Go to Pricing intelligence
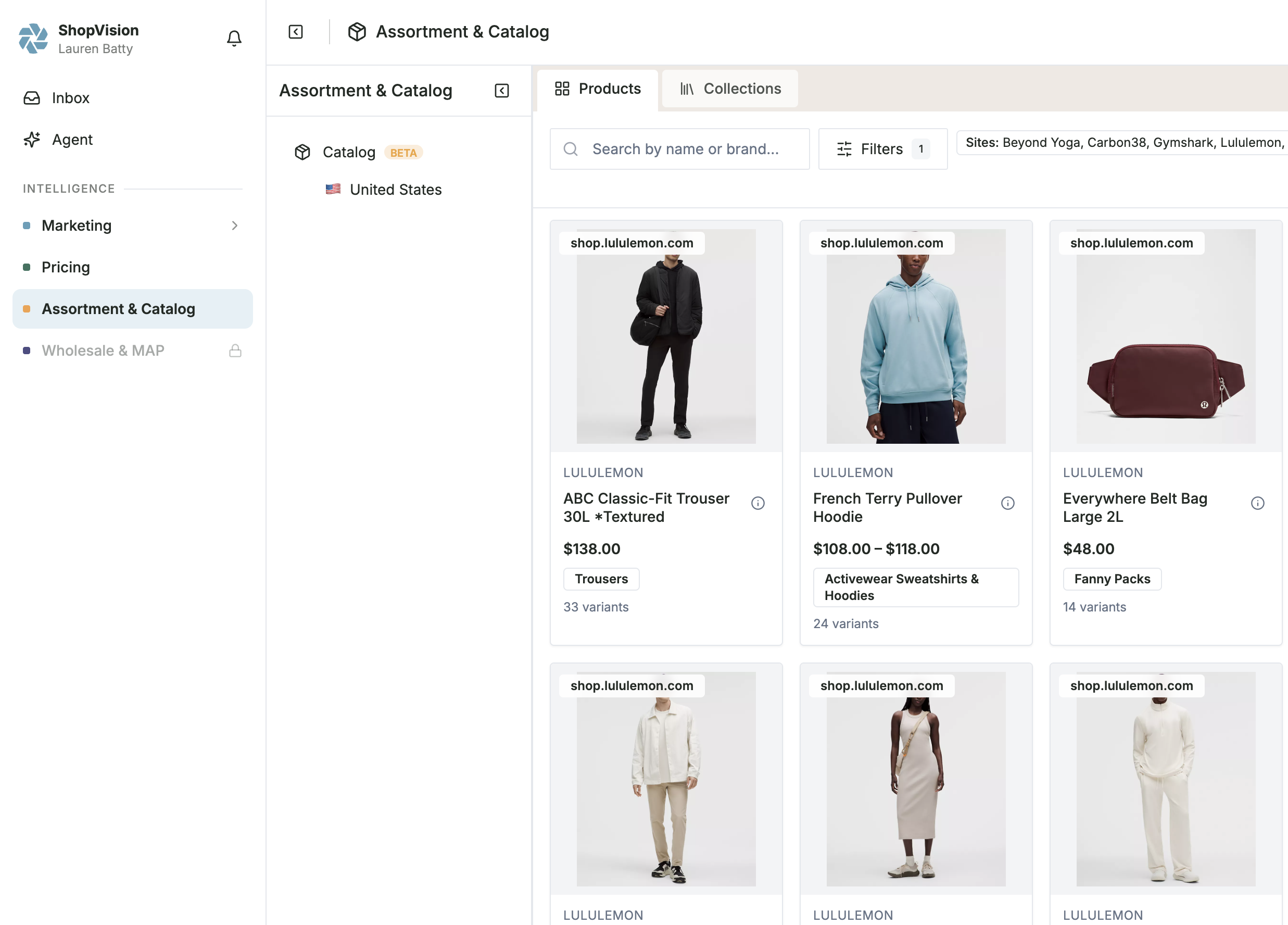The width and height of the screenshot is (1288, 925). (x=133, y=267)
